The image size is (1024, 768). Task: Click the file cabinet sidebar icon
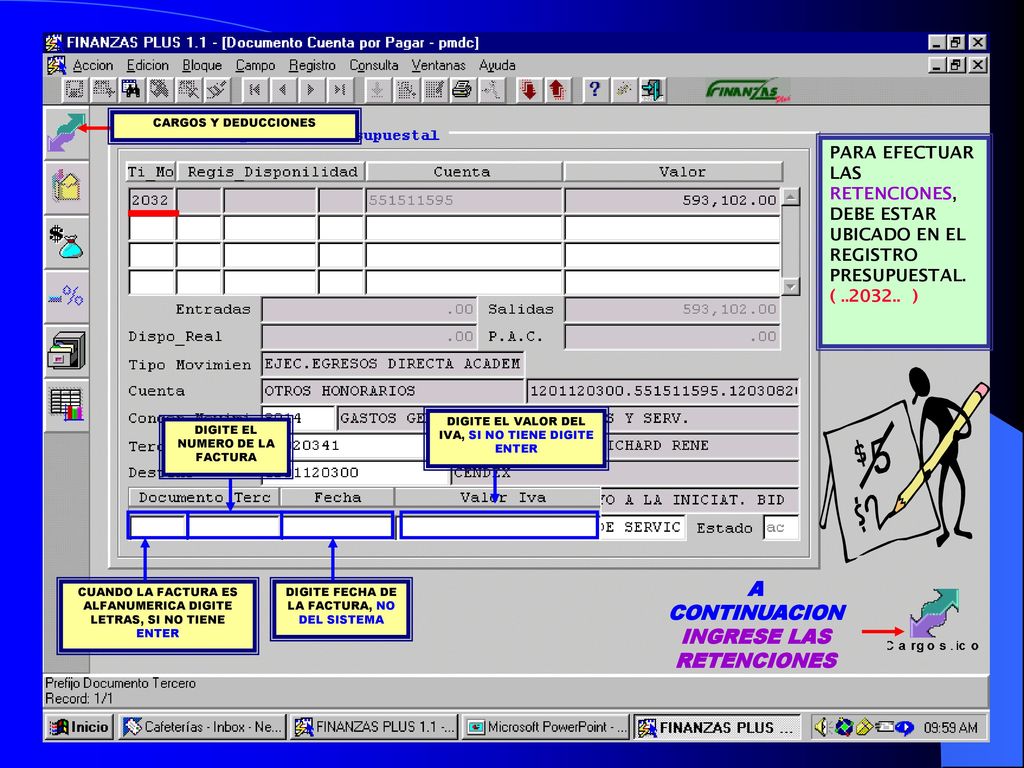point(66,351)
